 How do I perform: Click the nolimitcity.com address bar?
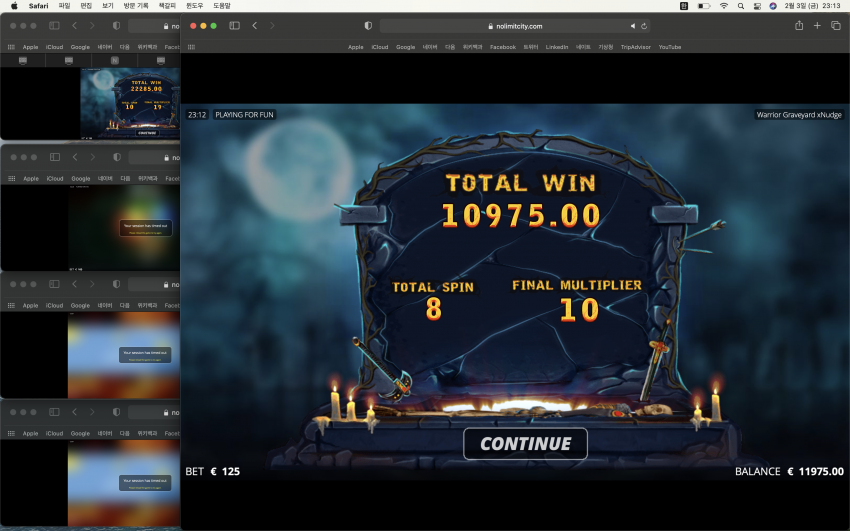coord(515,26)
